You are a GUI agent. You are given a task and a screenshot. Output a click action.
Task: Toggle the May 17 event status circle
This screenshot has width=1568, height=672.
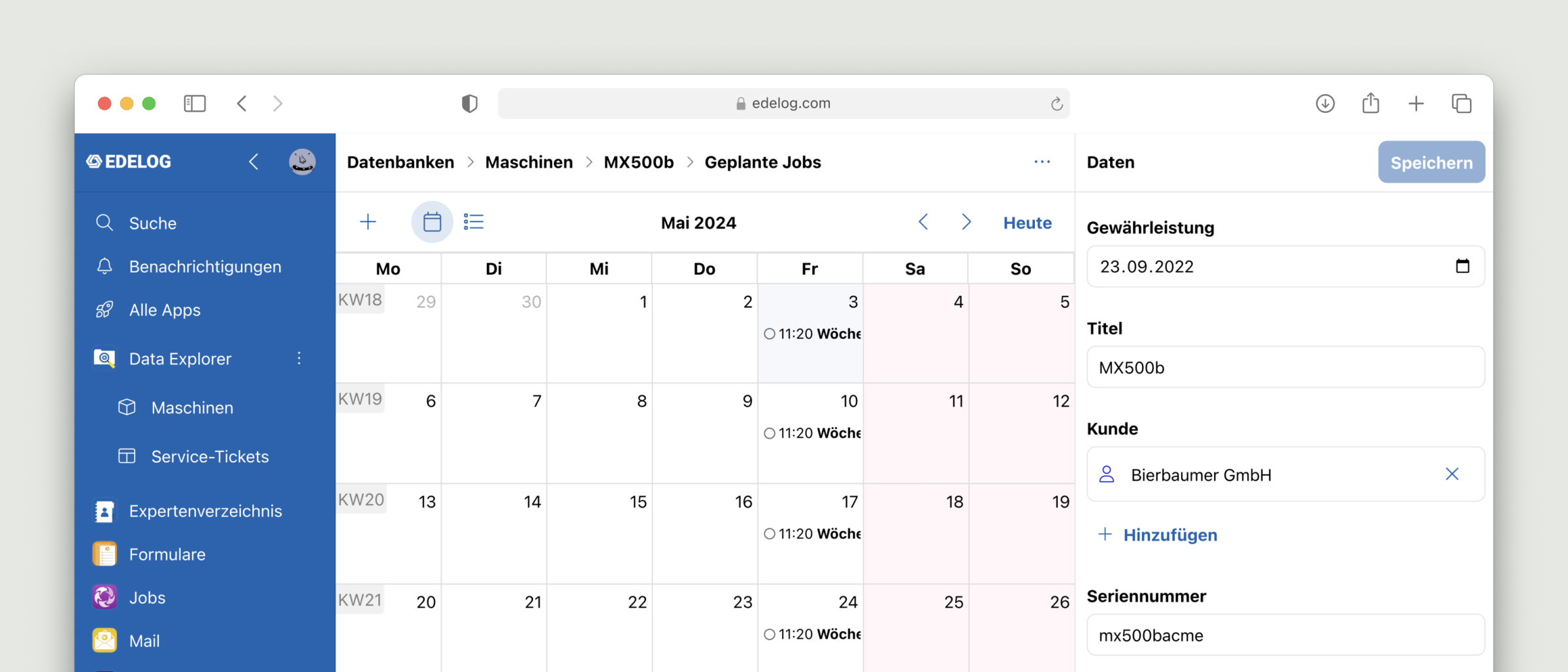770,534
